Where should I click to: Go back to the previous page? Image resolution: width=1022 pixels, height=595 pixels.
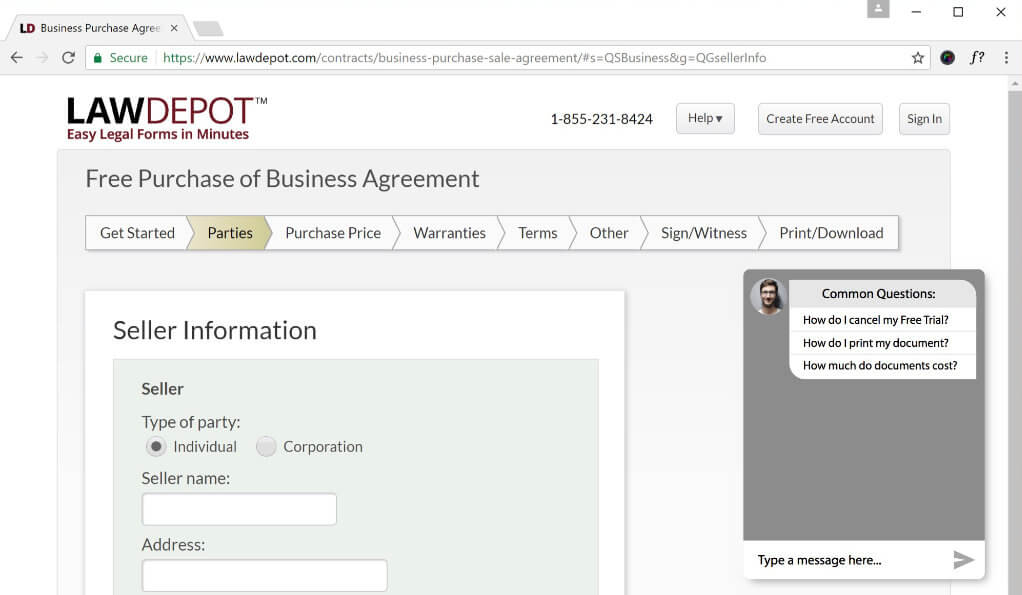click(x=16, y=58)
